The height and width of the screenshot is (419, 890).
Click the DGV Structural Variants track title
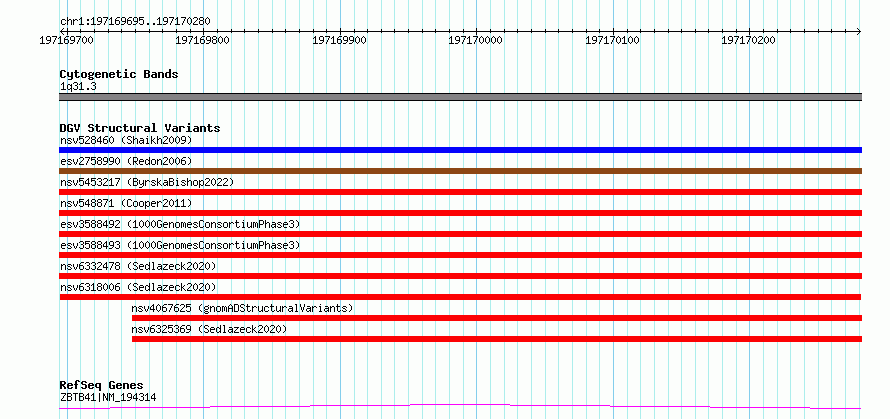click(x=140, y=128)
